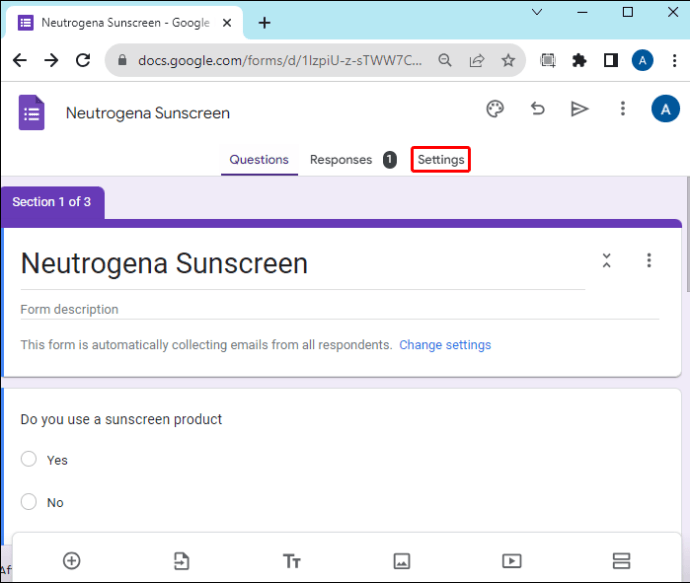
Task: Open the Extensions puzzle-piece menu
Action: pos(579,60)
